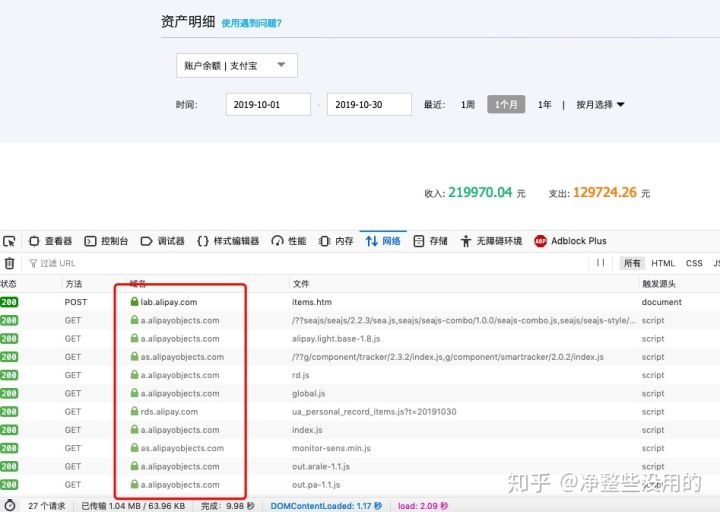The height and width of the screenshot is (512, 720).
Task: Select the 网络 network tab
Action: [x=383, y=241]
